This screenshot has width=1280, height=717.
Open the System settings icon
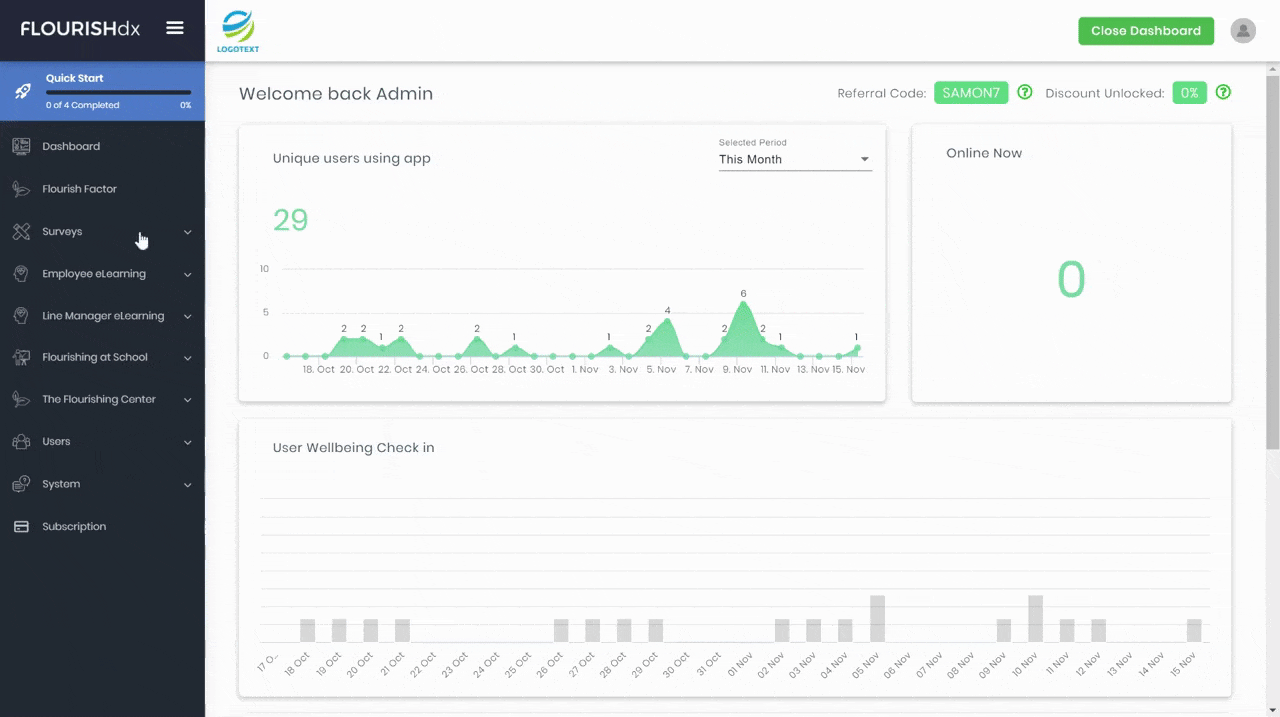(21, 483)
